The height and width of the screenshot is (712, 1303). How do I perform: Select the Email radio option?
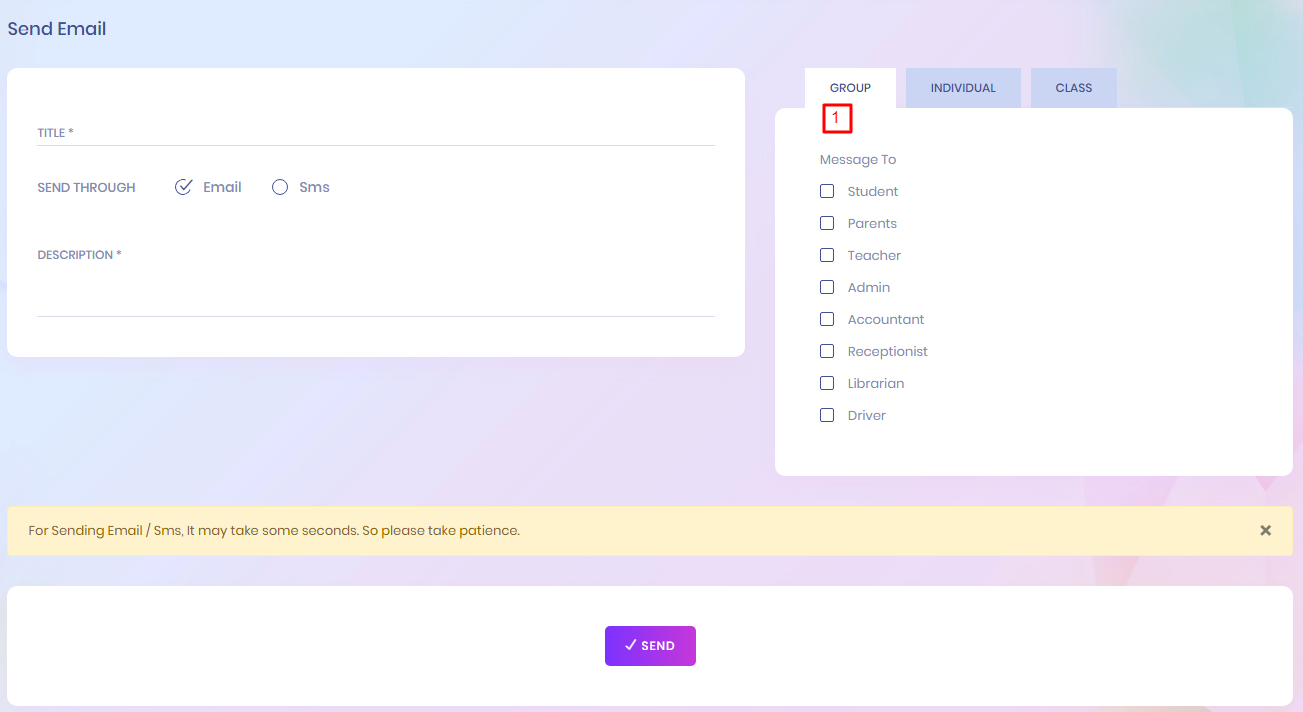click(x=184, y=187)
